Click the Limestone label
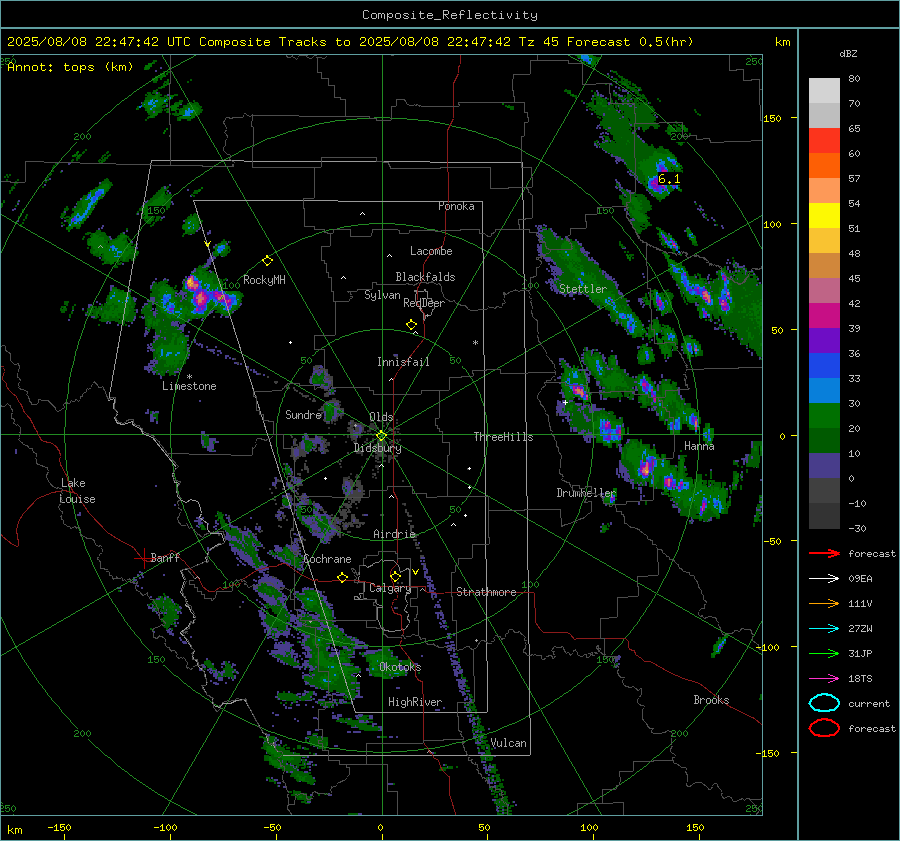Screen dimensions: 900x841 point(189,386)
